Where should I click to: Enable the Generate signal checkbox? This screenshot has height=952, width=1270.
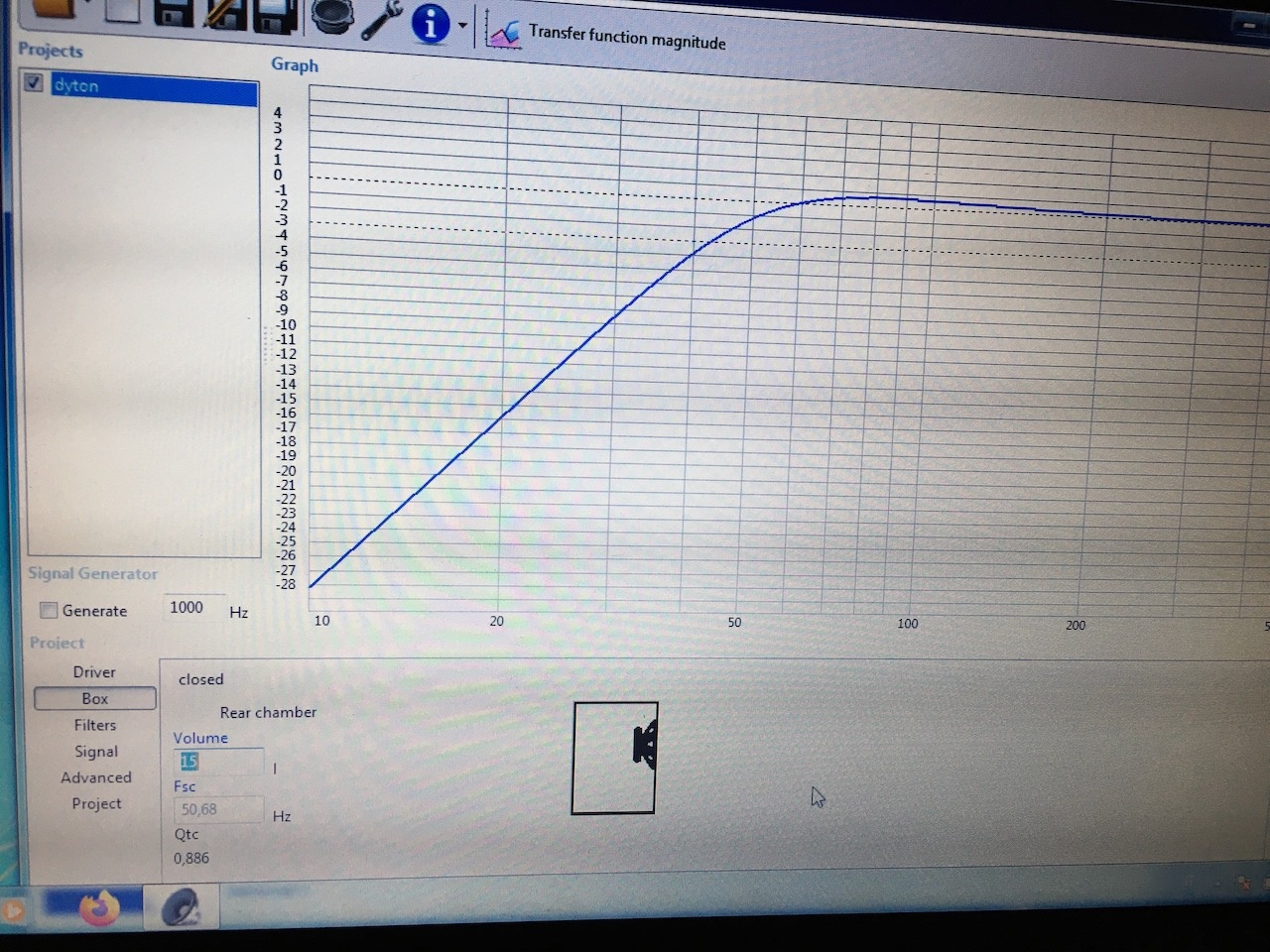(48, 610)
